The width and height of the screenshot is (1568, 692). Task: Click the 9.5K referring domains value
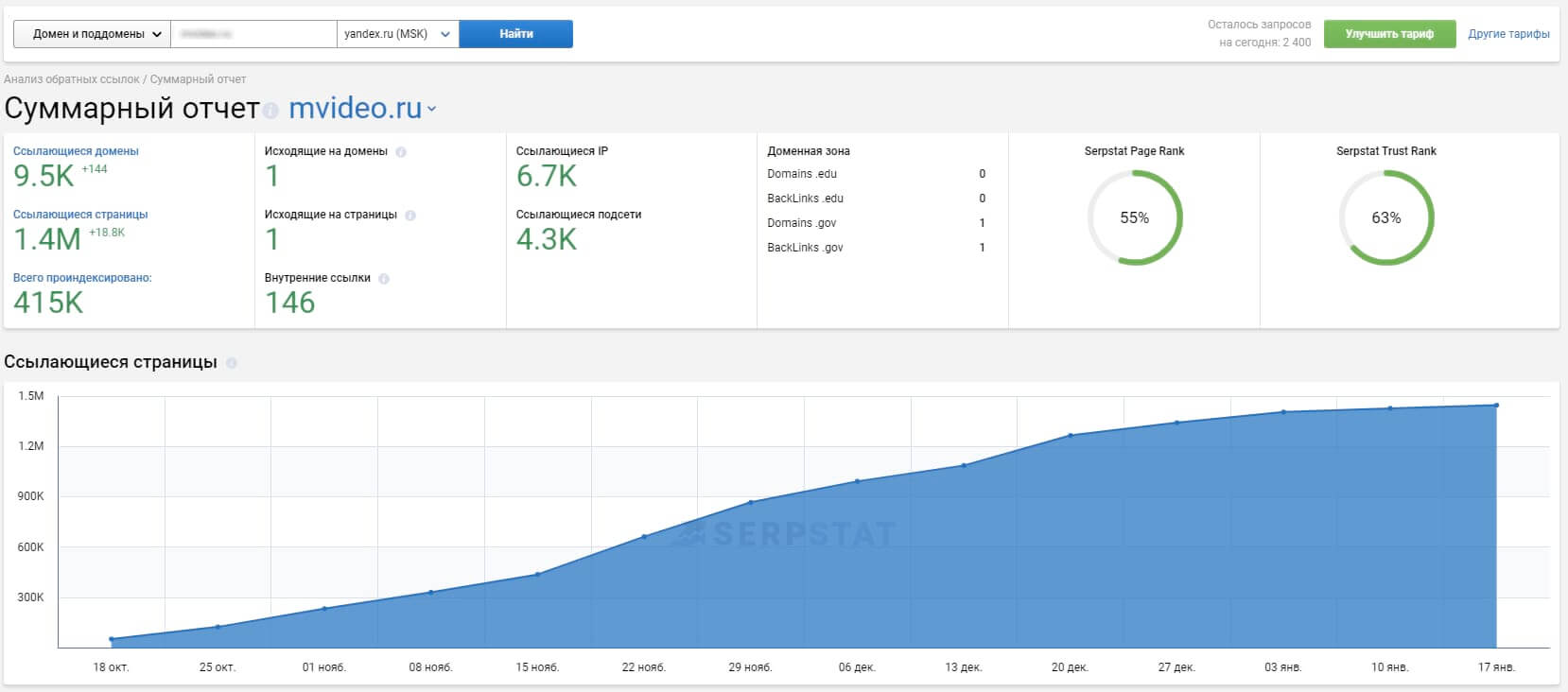[44, 176]
